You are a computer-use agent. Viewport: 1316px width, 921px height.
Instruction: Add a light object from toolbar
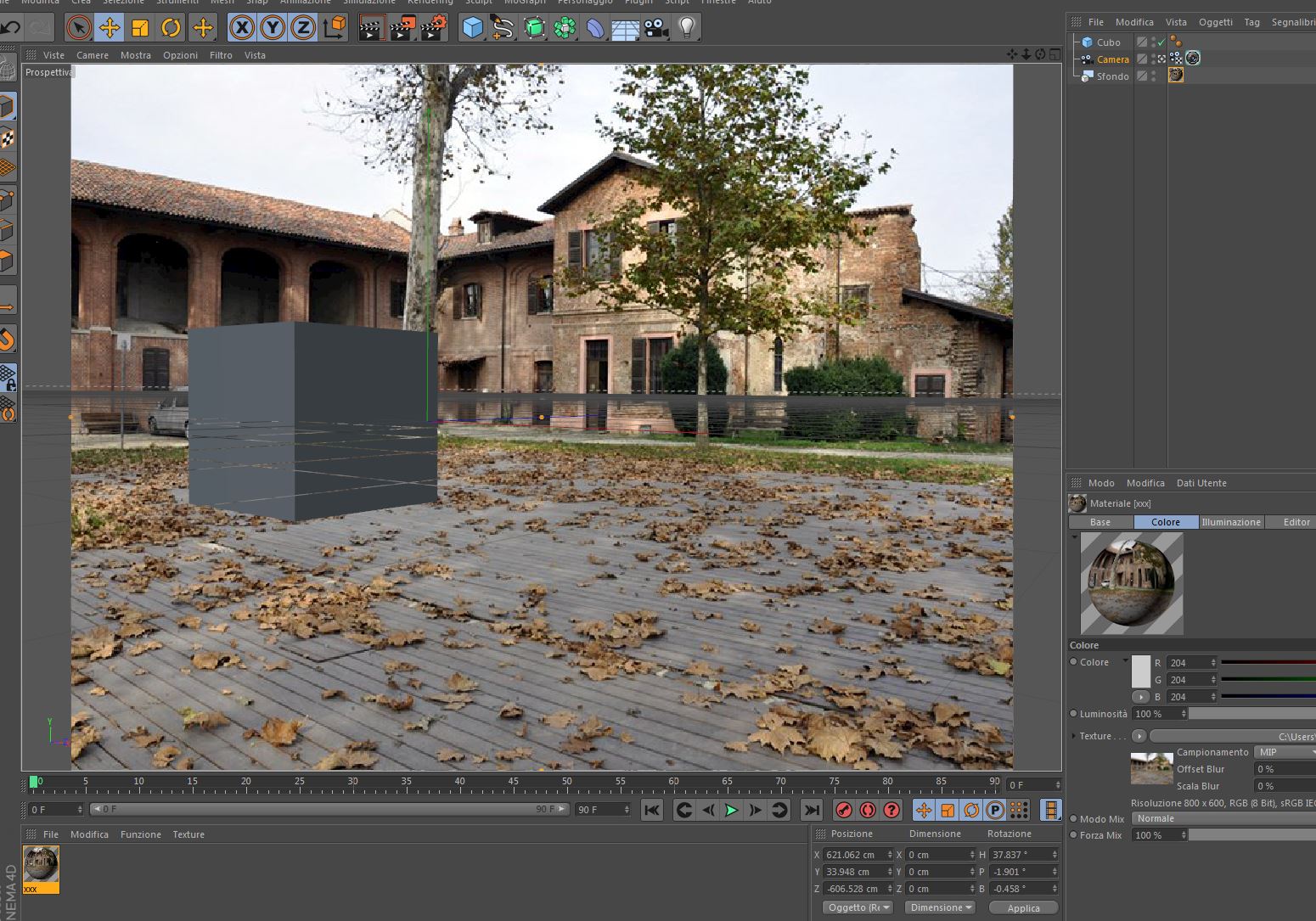point(687,28)
